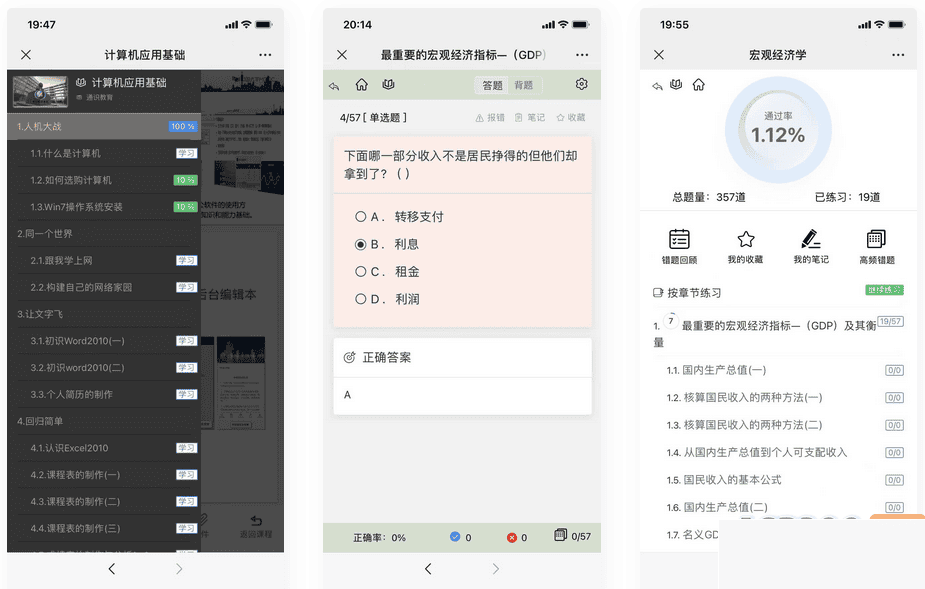The width and height of the screenshot is (925, 589).
Task: Choose option D 利润
Action: (x=394, y=299)
